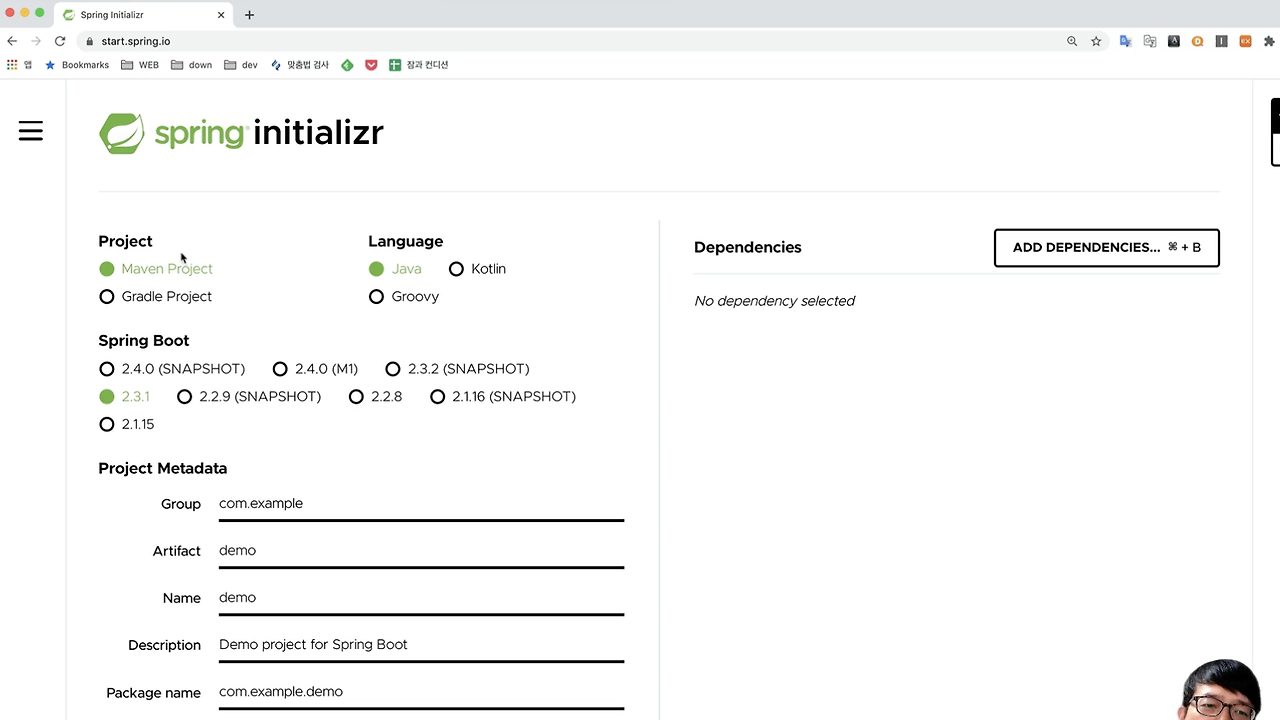Open the hamburger menu icon

(x=31, y=131)
